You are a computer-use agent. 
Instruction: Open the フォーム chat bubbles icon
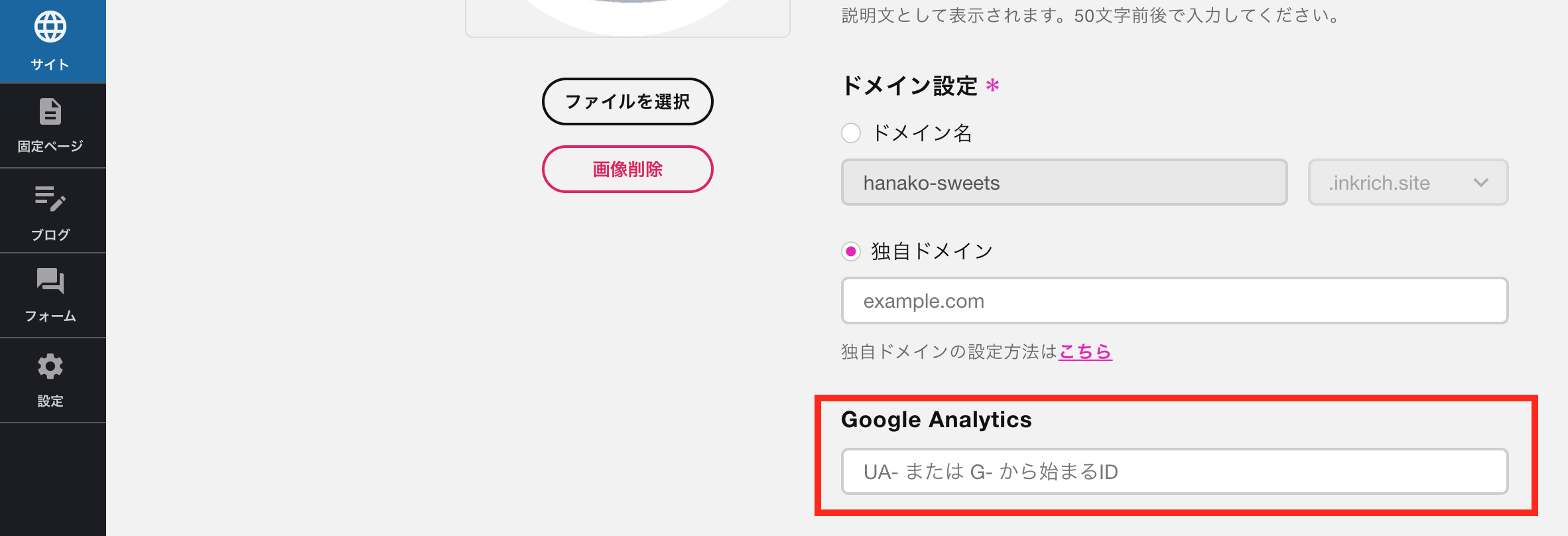point(50,281)
